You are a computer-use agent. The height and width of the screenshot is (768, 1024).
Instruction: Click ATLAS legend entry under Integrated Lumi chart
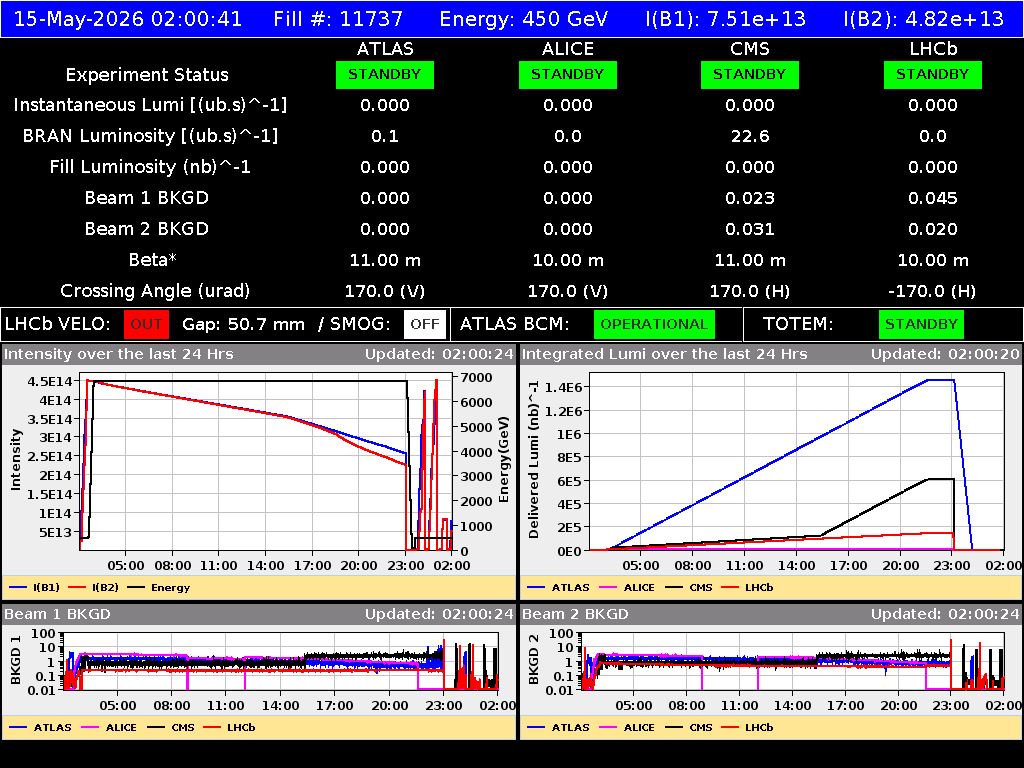point(558,587)
